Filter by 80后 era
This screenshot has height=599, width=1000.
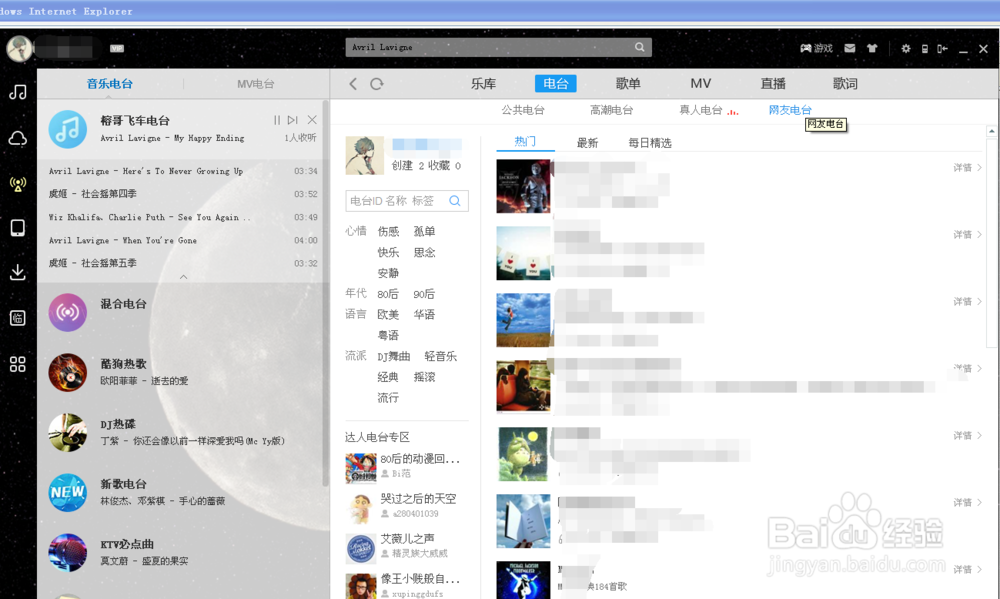click(x=388, y=294)
